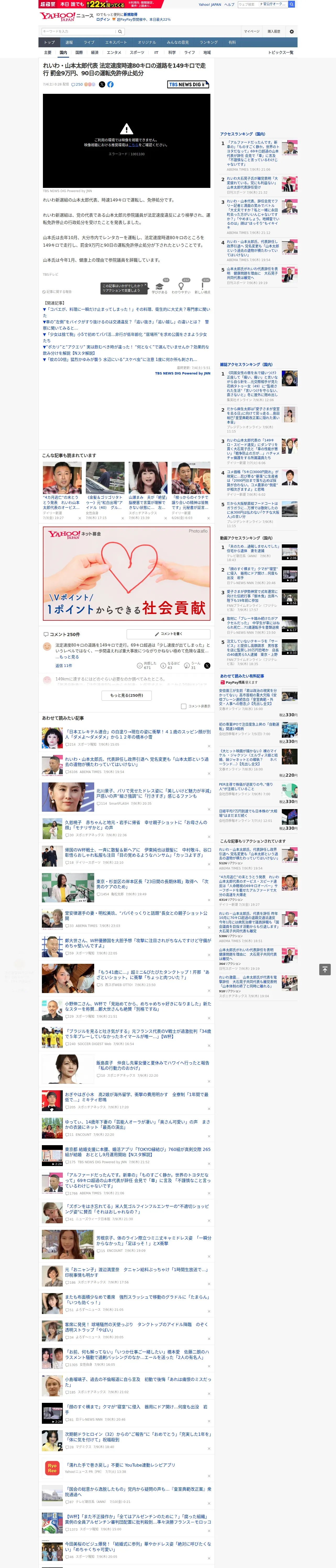The image size is (336, 1568).
Task: Click the コメントを書く button
Action: tap(168, 634)
